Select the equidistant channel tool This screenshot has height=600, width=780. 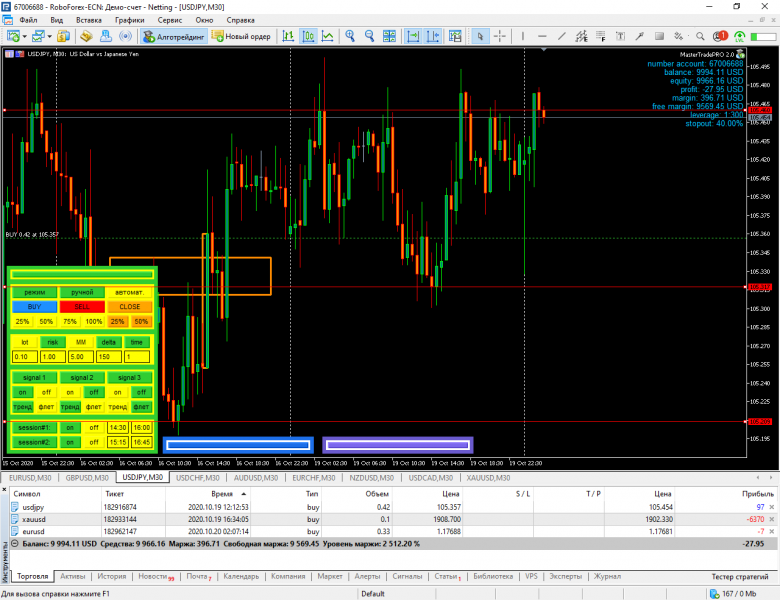point(581,36)
